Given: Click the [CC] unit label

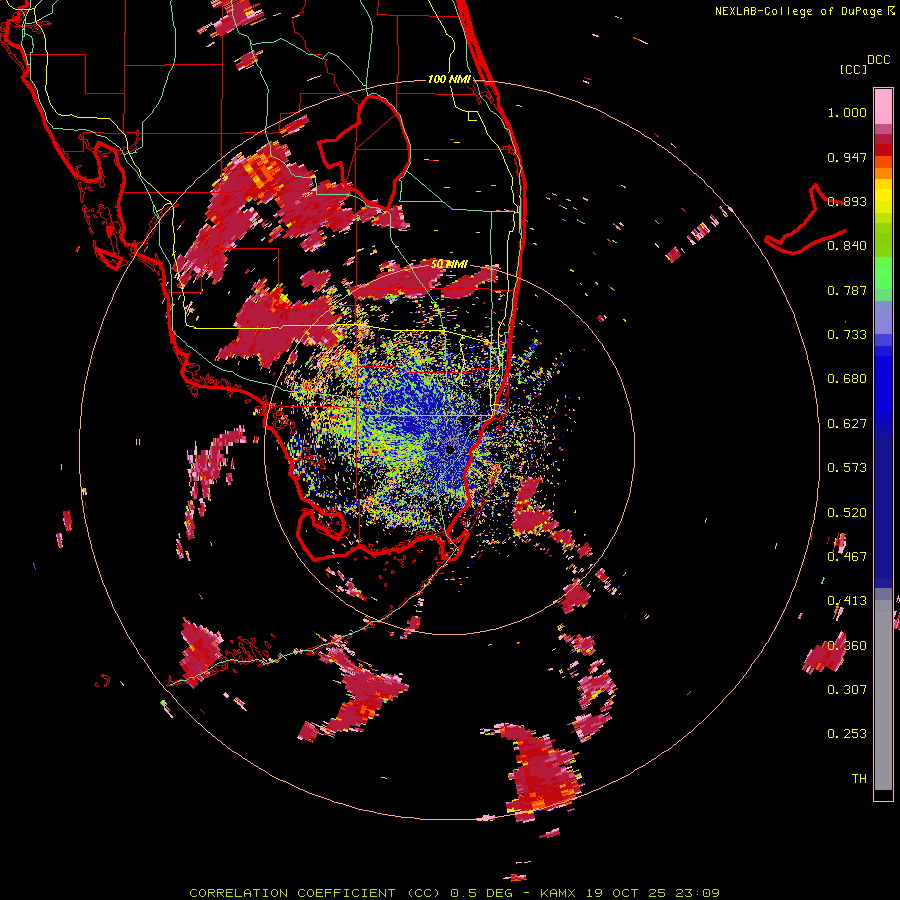Looking at the screenshot, I should tap(854, 69).
